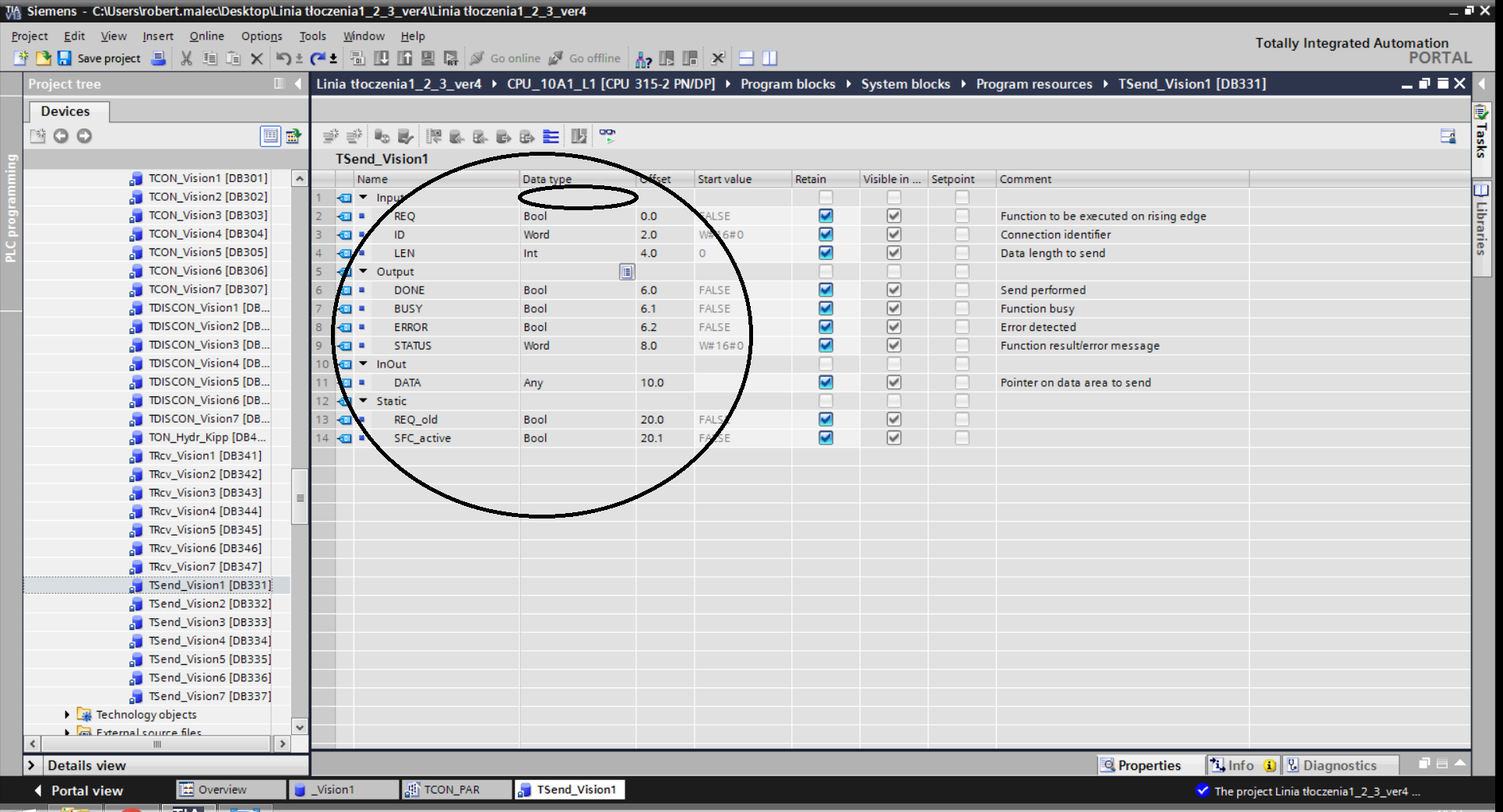Uncheck Retain for the REQ row

[x=825, y=216]
